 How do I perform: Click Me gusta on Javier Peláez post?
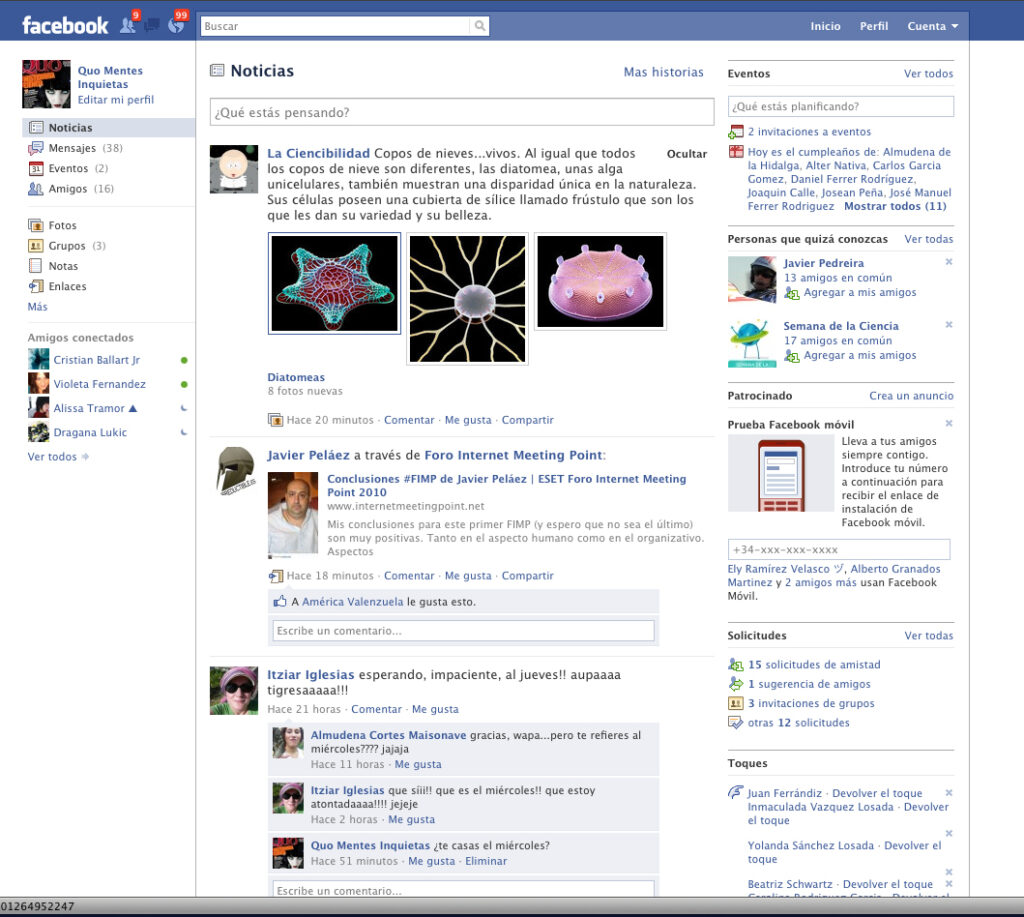coord(468,575)
